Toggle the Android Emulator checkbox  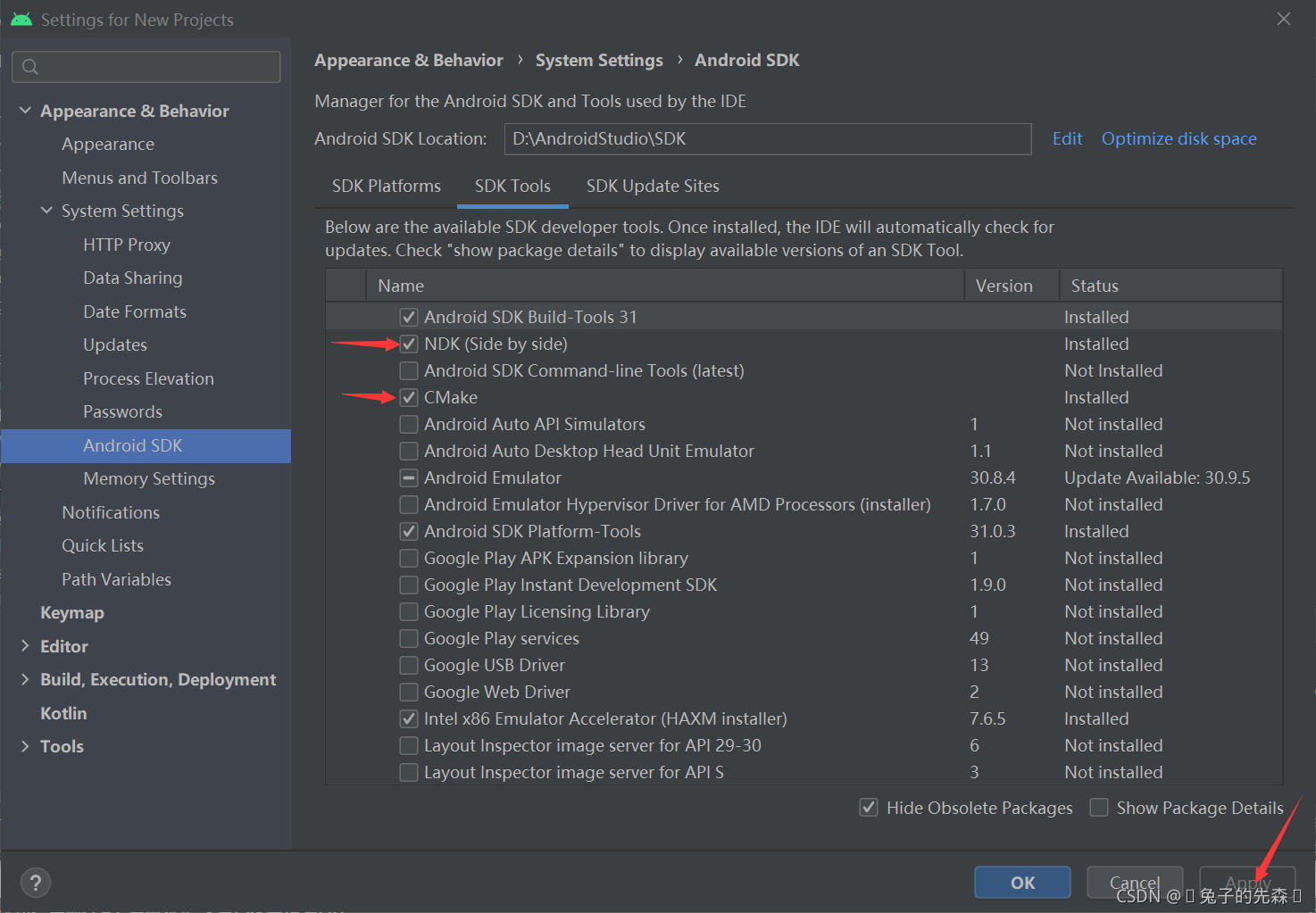(409, 477)
